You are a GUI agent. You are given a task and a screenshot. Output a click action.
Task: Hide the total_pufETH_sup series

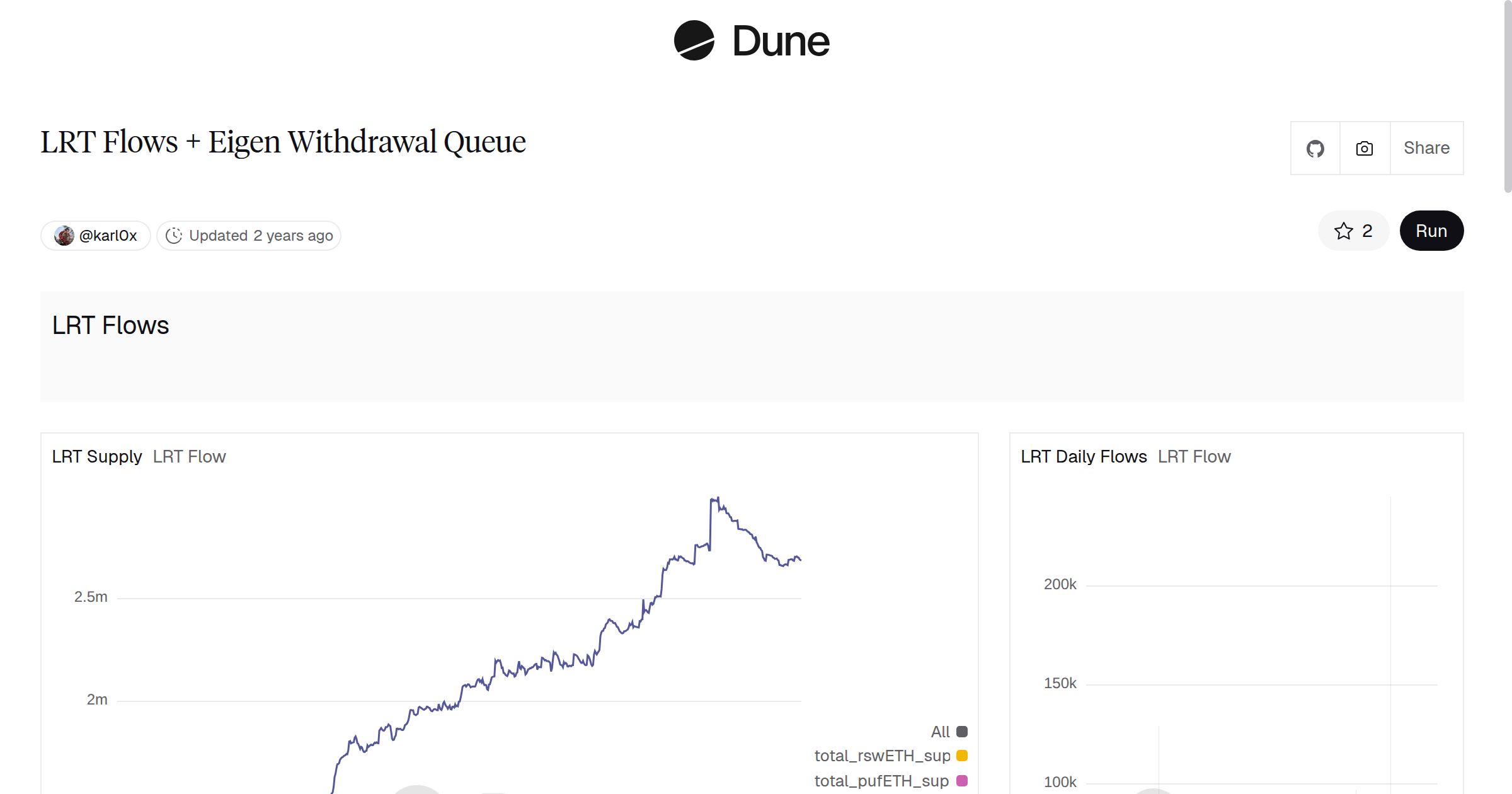pyautogui.click(x=881, y=780)
